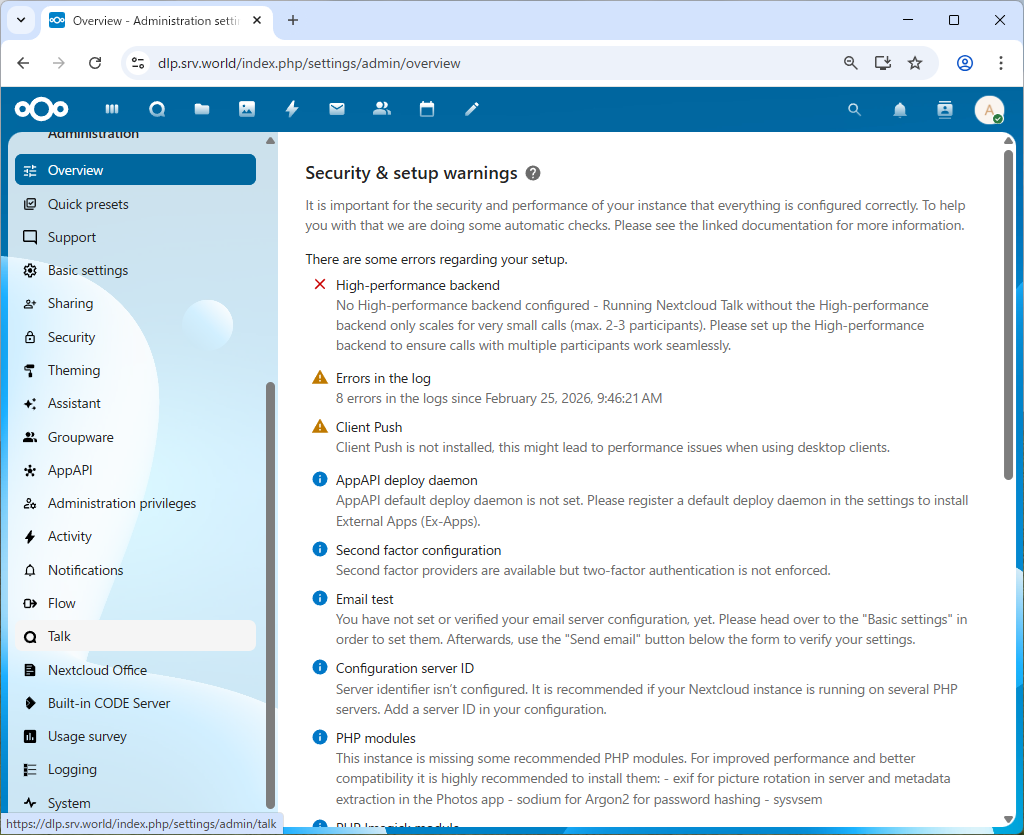Open Assistant settings
Screen dimensions: 1024x835
click(135, 403)
